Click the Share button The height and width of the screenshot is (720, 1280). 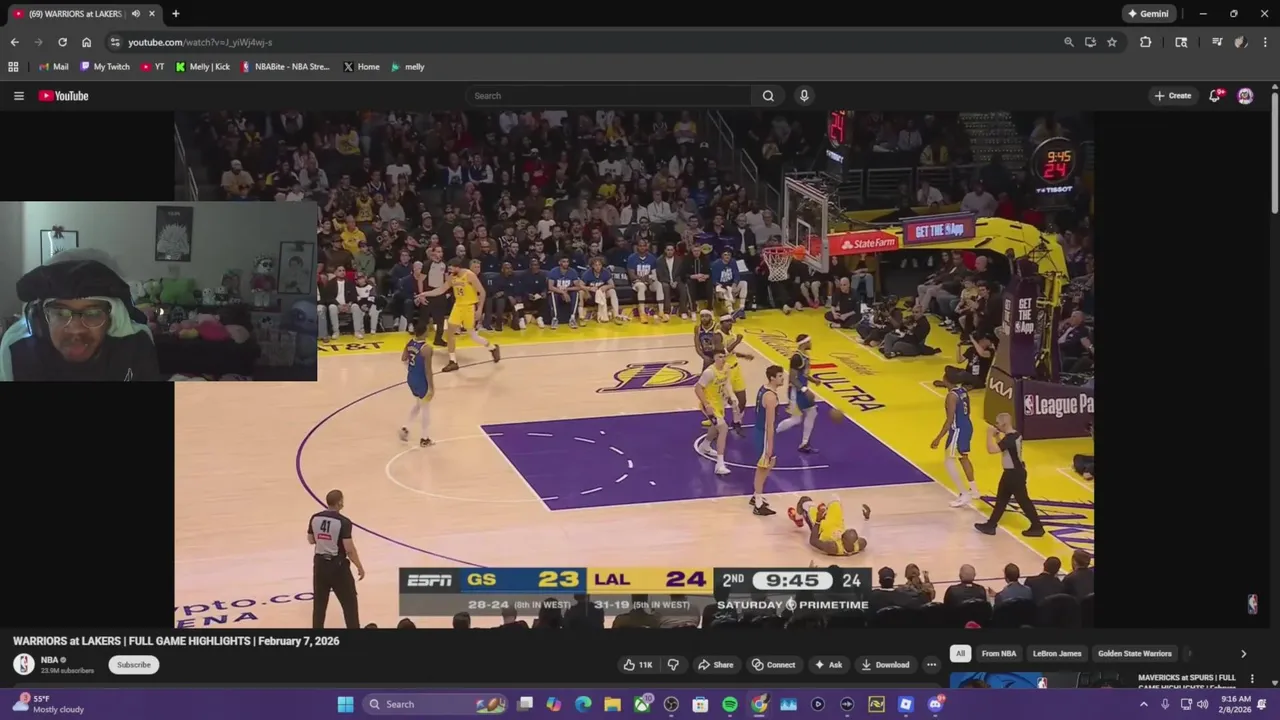point(715,665)
